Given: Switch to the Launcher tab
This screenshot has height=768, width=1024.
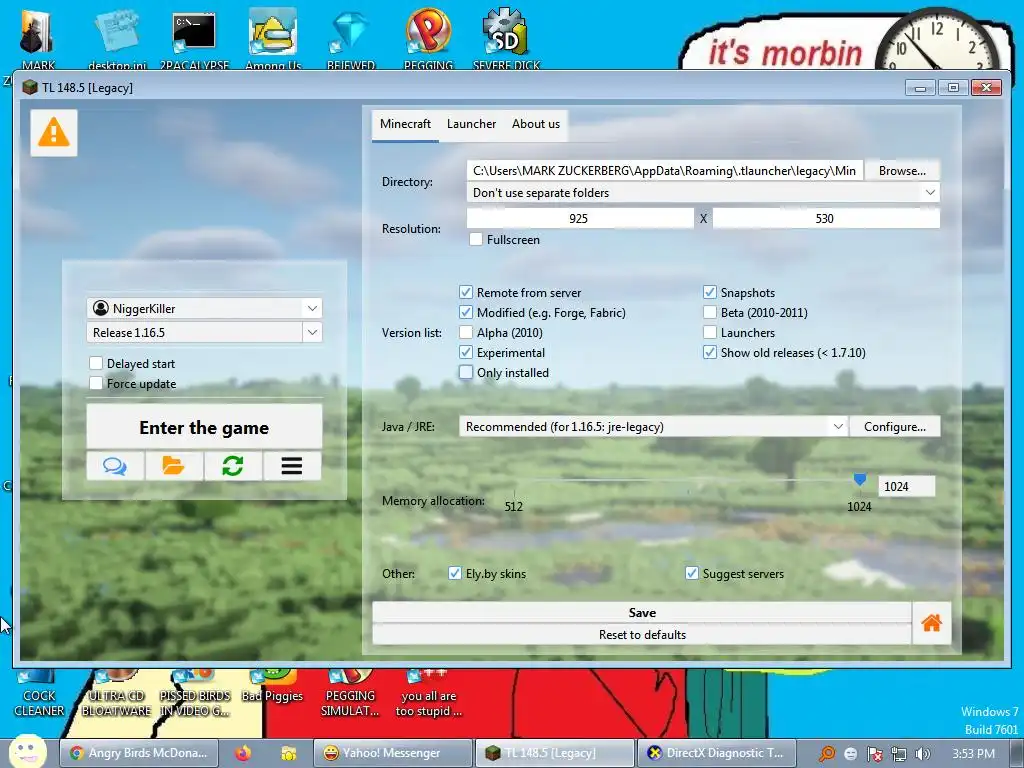Looking at the screenshot, I should pos(471,124).
